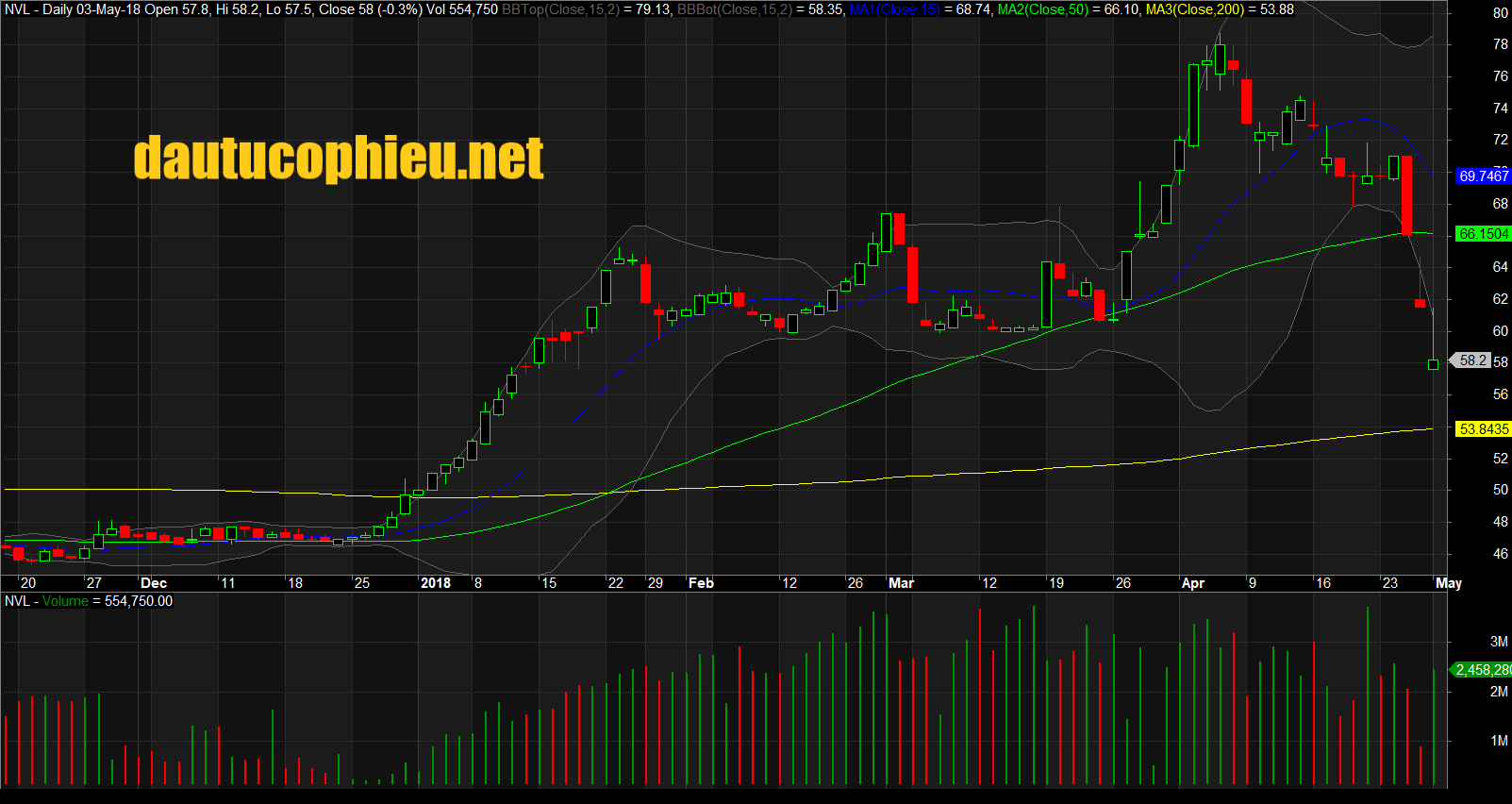This screenshot has width=1512, height=804.
Task: Click the BBBot(Close,15,2) indicator label
Action: pyautogui.click(x=734, y=9)
